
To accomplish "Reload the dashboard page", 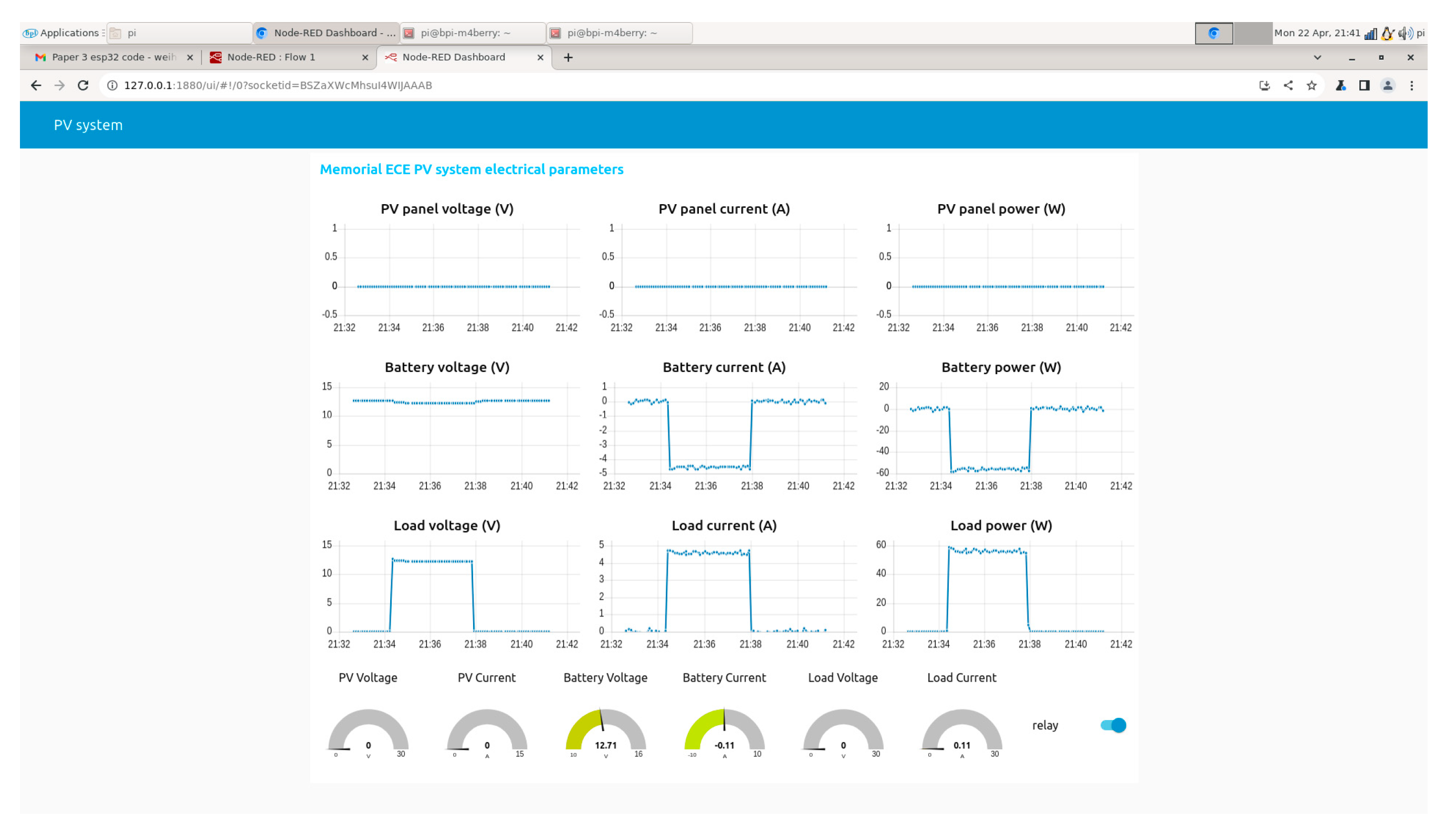I will 83,86.
